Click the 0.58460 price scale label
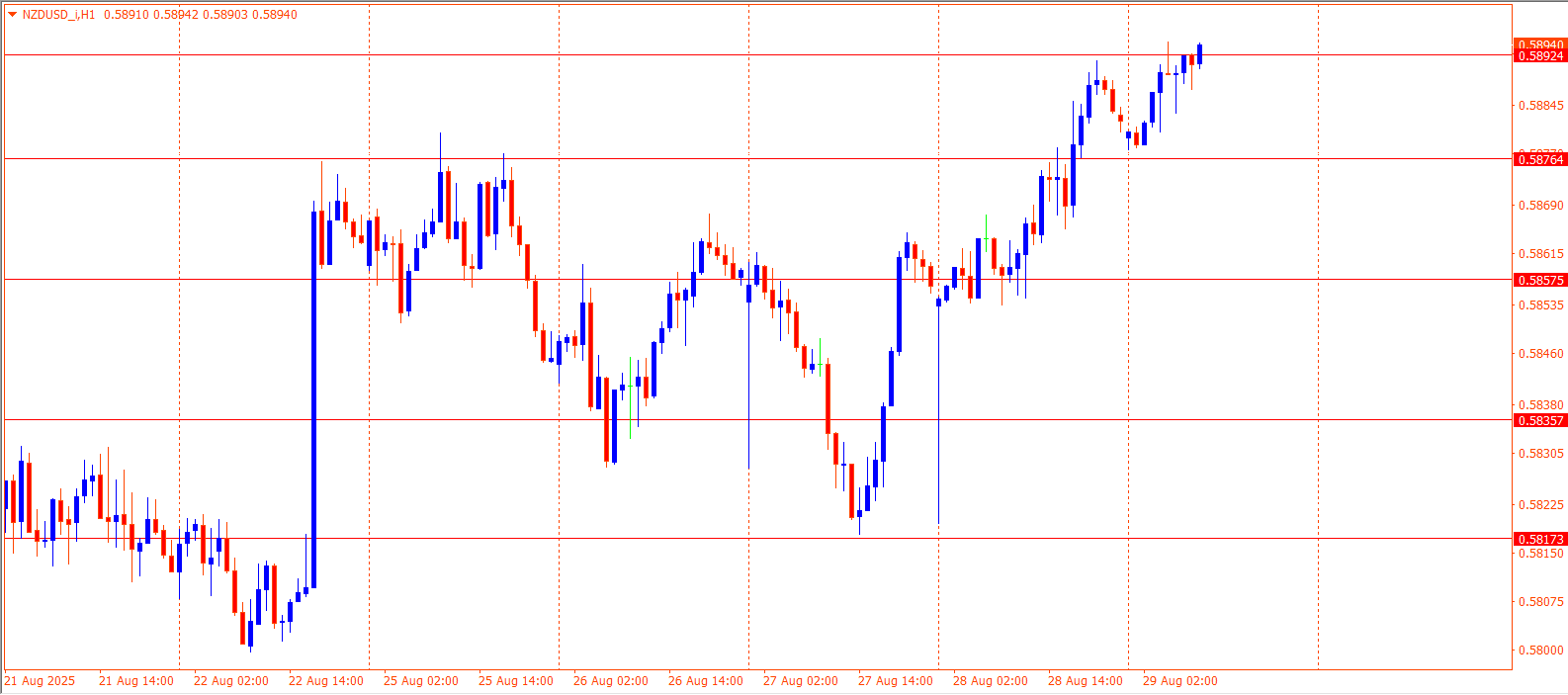This screenshot has width=1568, height=695. click(1540, 354)
